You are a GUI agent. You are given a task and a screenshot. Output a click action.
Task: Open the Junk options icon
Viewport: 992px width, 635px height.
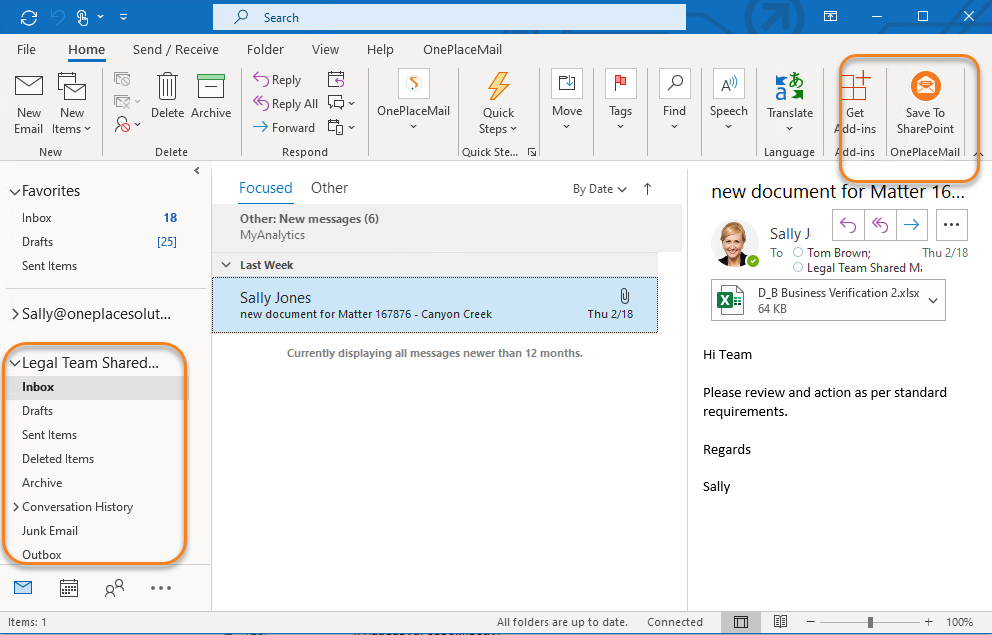point(127,125)
